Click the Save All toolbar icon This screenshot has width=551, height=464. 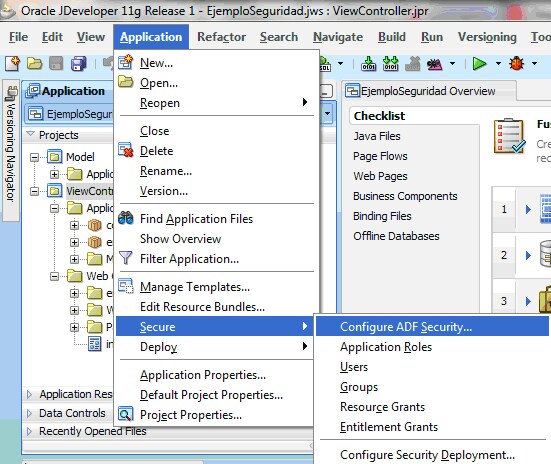(x=78, y=64)
